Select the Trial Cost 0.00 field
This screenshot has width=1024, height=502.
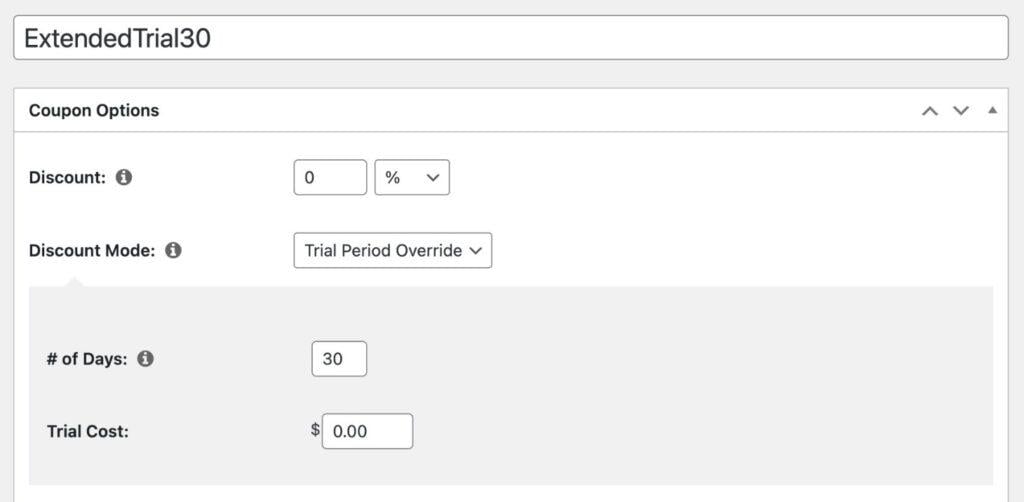coord(367,431)
